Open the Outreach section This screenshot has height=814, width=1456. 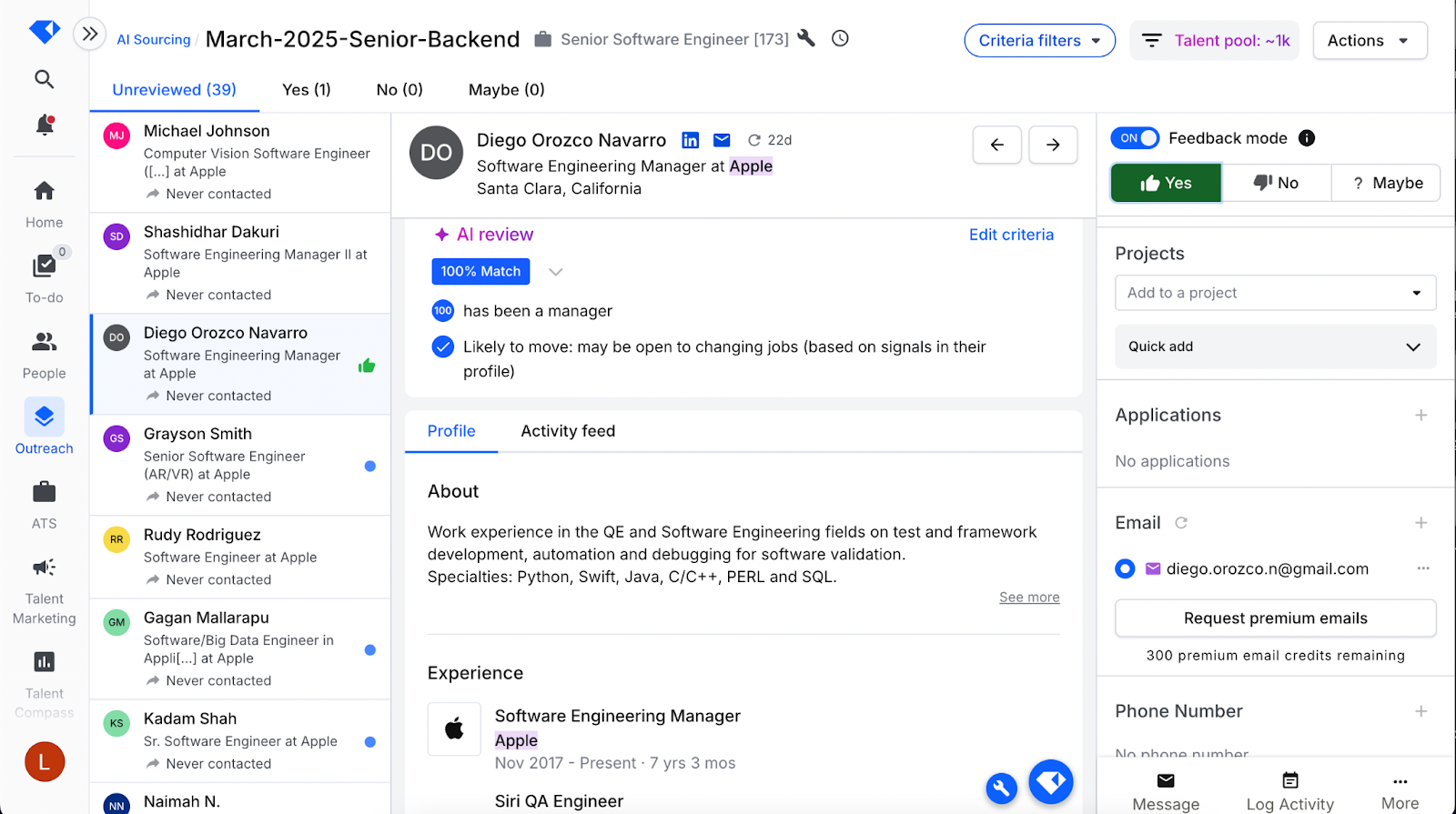(x=44, y=427)
